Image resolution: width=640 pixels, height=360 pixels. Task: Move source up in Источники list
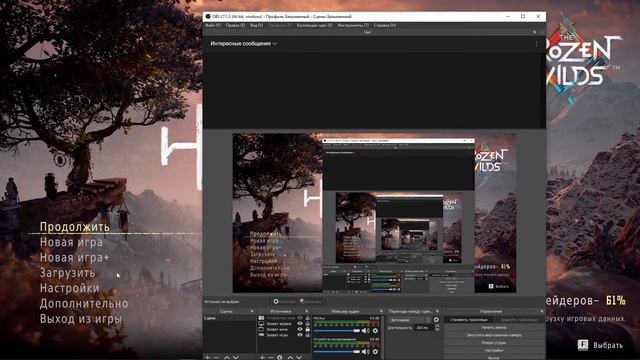click(x=290, y=357)
